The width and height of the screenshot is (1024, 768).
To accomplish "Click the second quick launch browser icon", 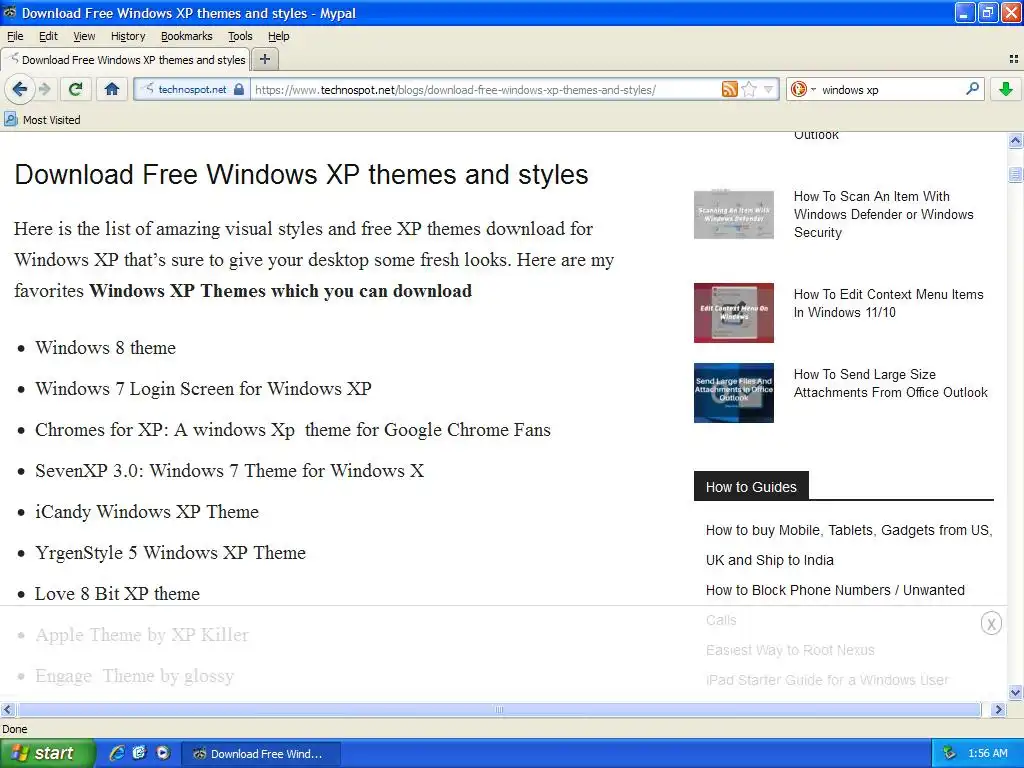I will [139, 754].
